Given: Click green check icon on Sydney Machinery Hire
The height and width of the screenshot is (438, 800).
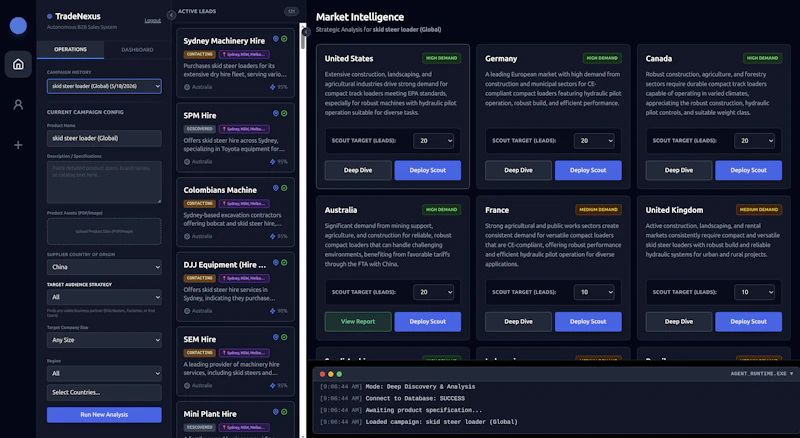Looking at the screenshot, I should 284,39.
